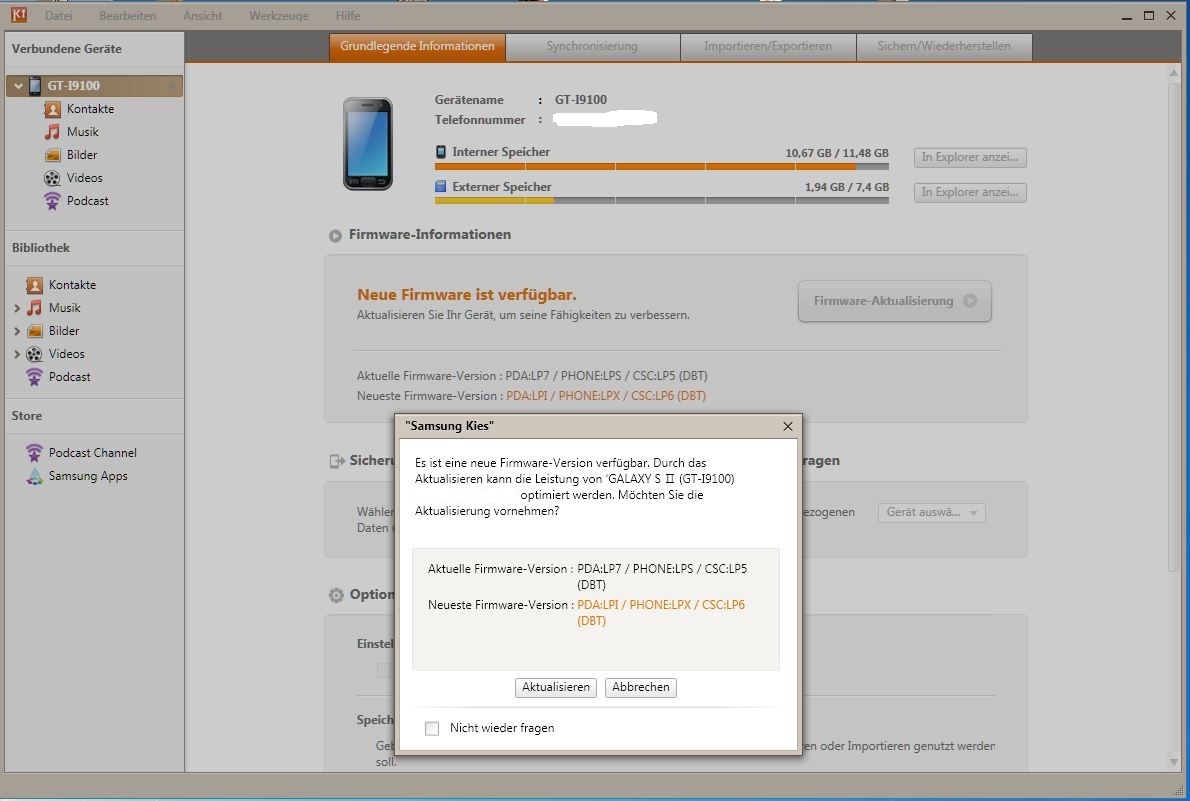
Task: Open library Kontakte icon under Bibliothek
Action: click(34, 285)
